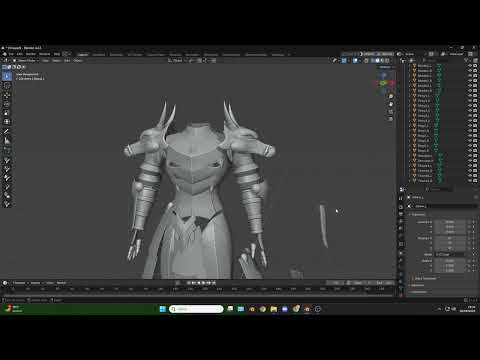Select the Rotate tool in left toolbar
This screenshot has width=480, height=360.
[7, 104]
